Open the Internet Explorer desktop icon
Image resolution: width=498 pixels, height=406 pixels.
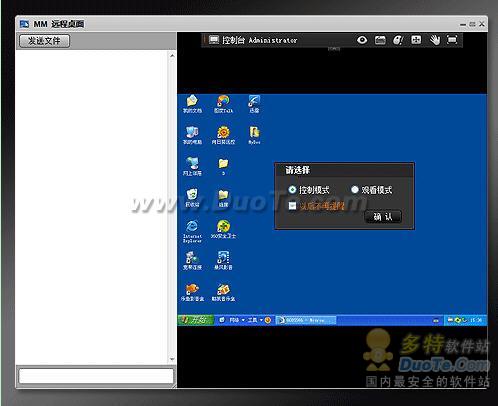[192, 231]
